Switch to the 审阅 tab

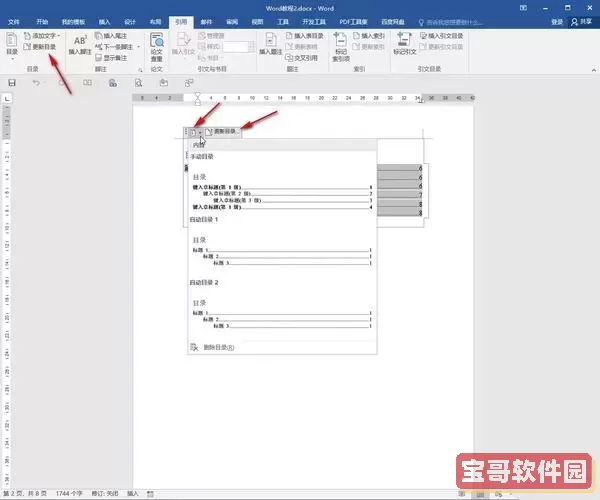click(232, 22)
